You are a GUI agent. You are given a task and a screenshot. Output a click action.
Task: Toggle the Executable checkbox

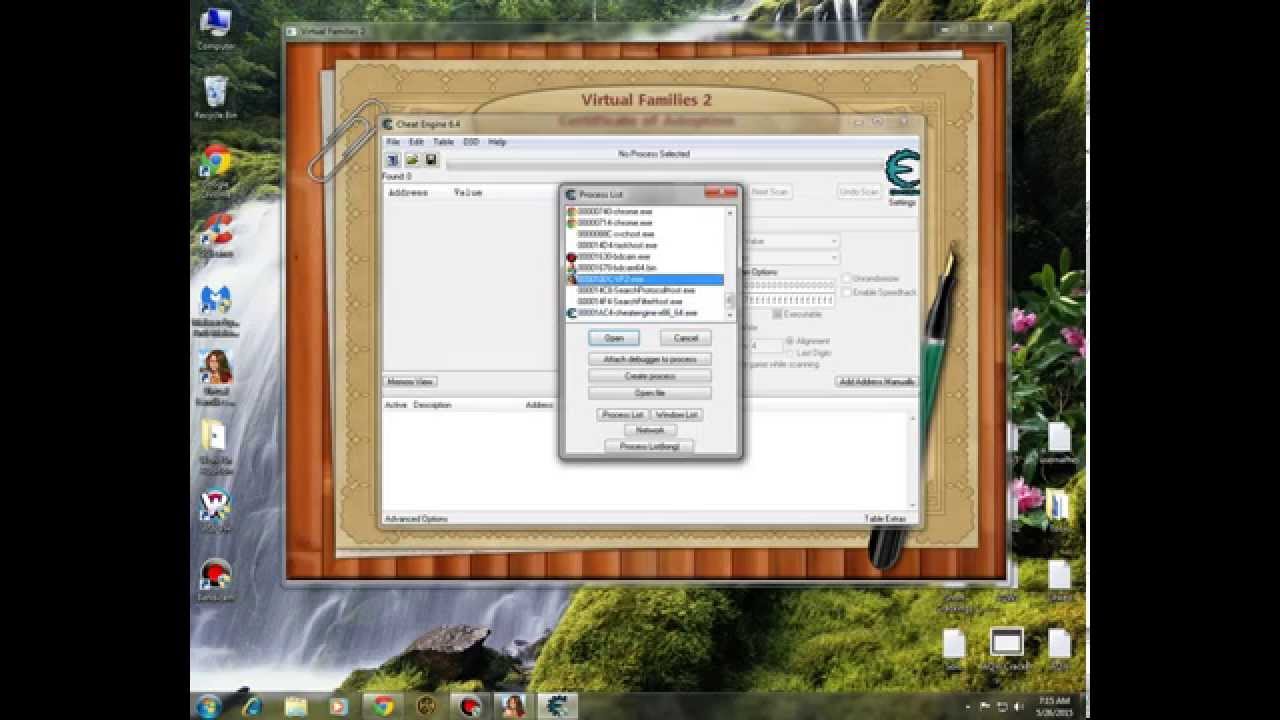pyautogui.click(x=778, y=314)
